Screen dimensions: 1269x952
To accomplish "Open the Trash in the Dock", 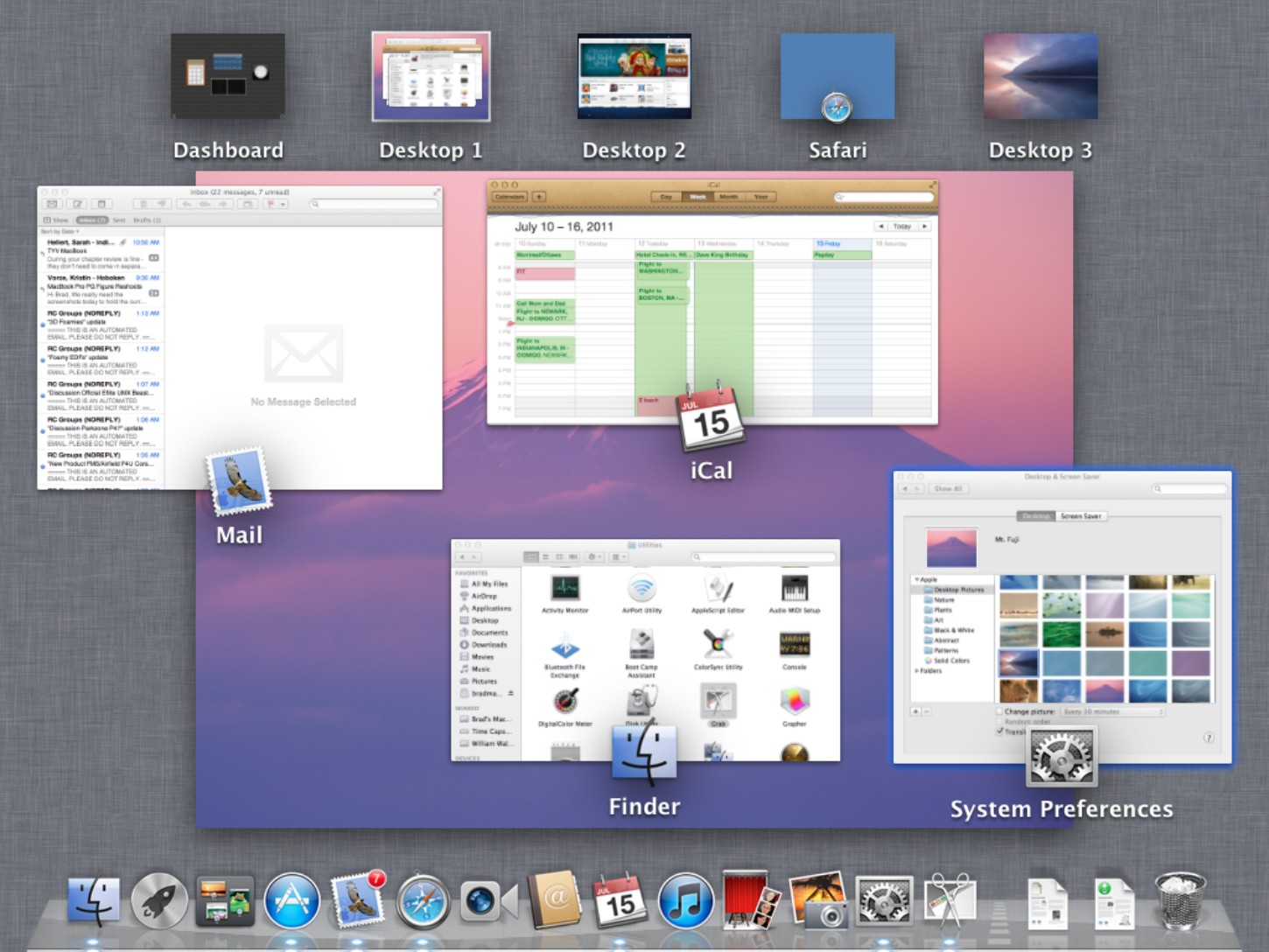I will click(1181, 901).
